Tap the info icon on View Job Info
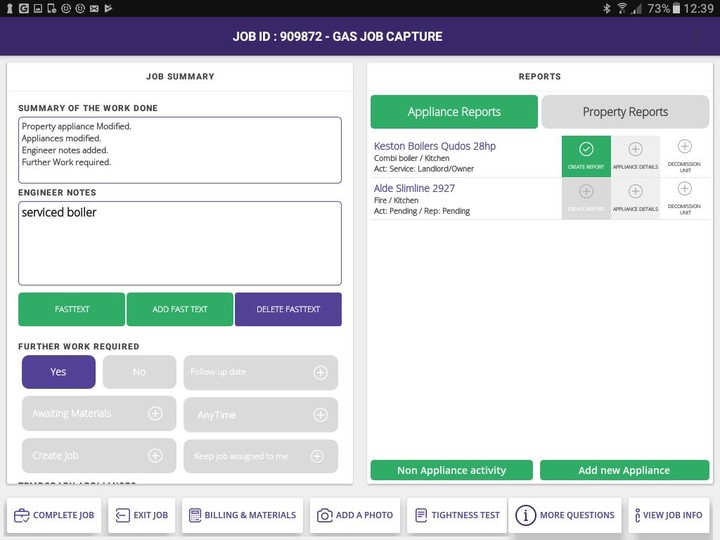 point(637,515)
